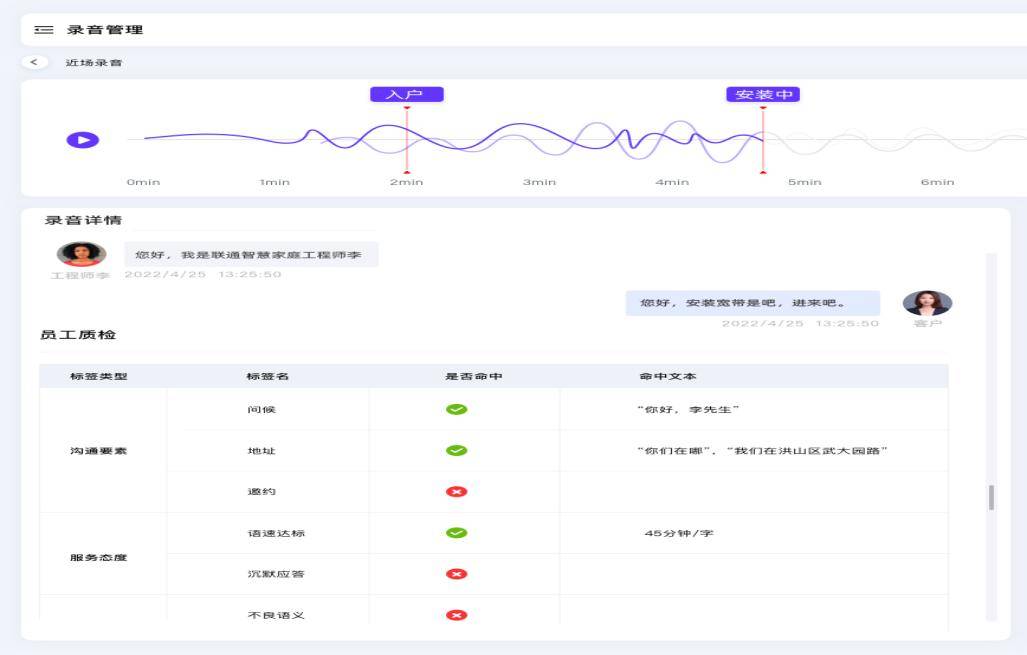Click the 标签名 column header
Screen dimensions: 1027x655
coord(268,377)
